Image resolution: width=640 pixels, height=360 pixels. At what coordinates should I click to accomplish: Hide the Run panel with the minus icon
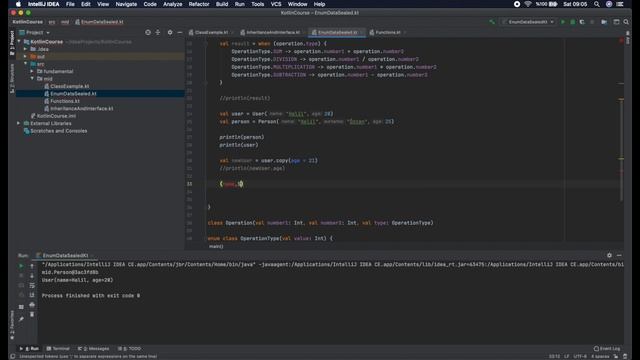click(619, 255)
